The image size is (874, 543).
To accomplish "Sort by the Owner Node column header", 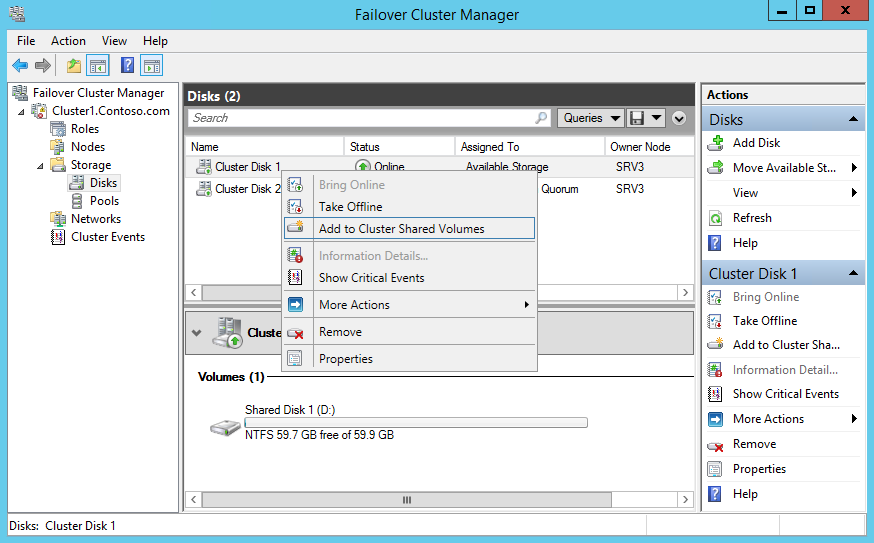I will point(640,147).
